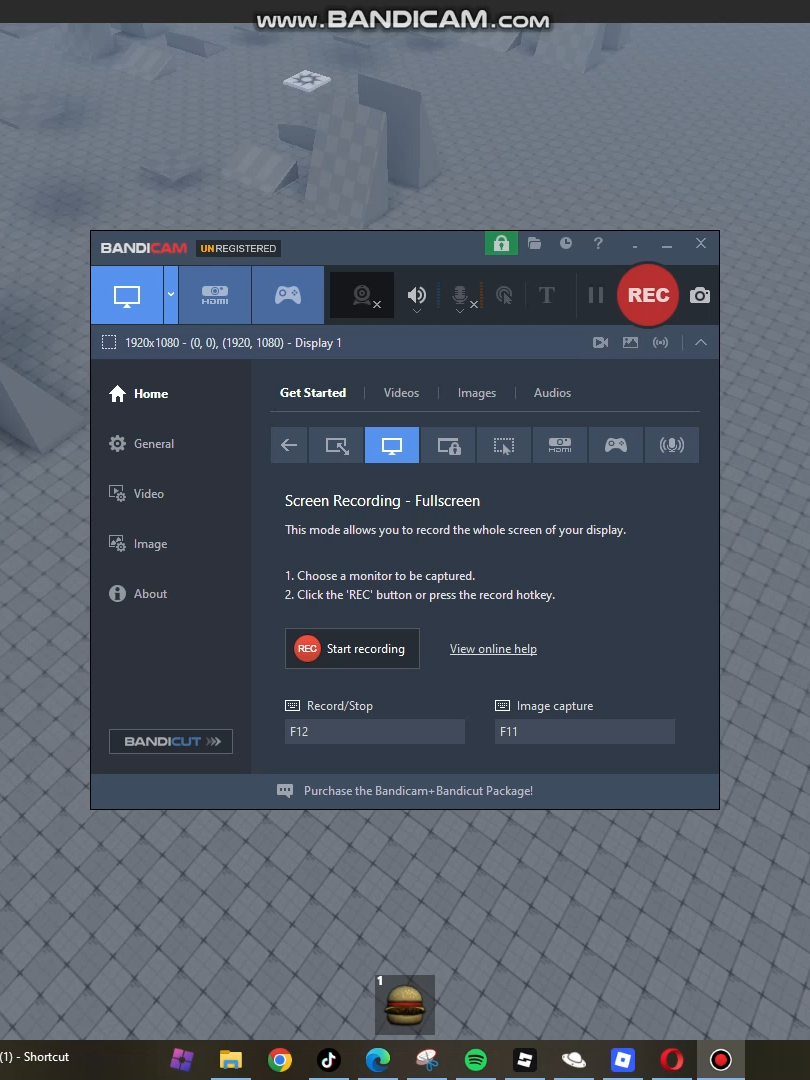Click Purchase the Bandicam+Bandicut Package banner
Image resolution: width=810 pixels, height=1080 pixels.
pos(405,791)
